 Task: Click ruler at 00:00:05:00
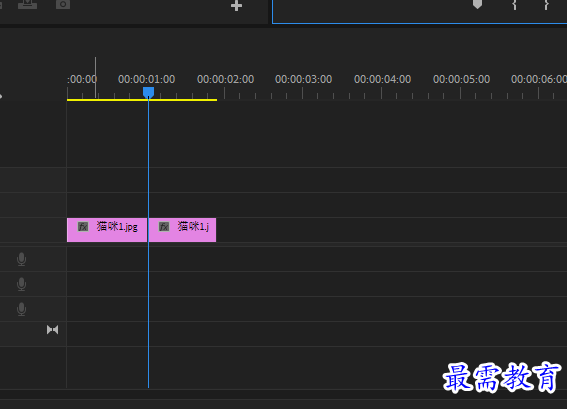tap(461, 79)
